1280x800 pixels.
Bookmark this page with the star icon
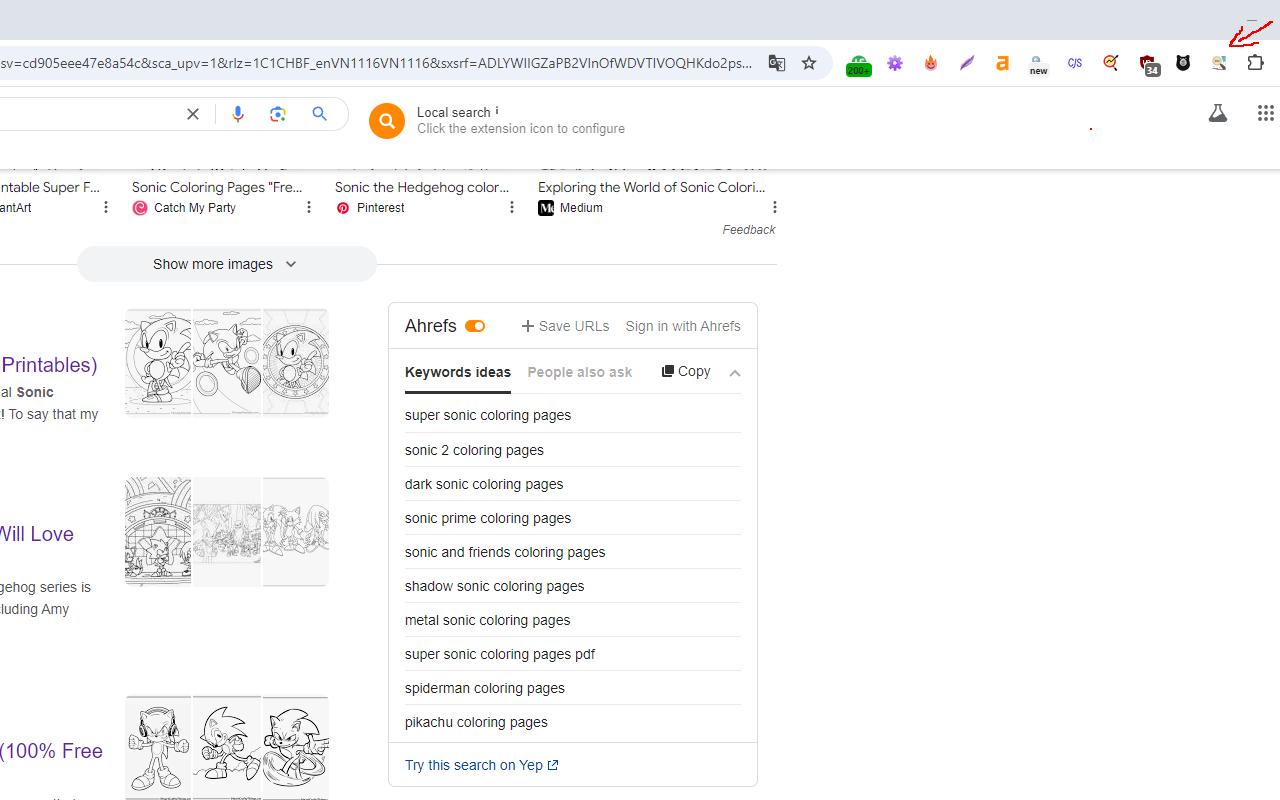click(x=809, y=63)
